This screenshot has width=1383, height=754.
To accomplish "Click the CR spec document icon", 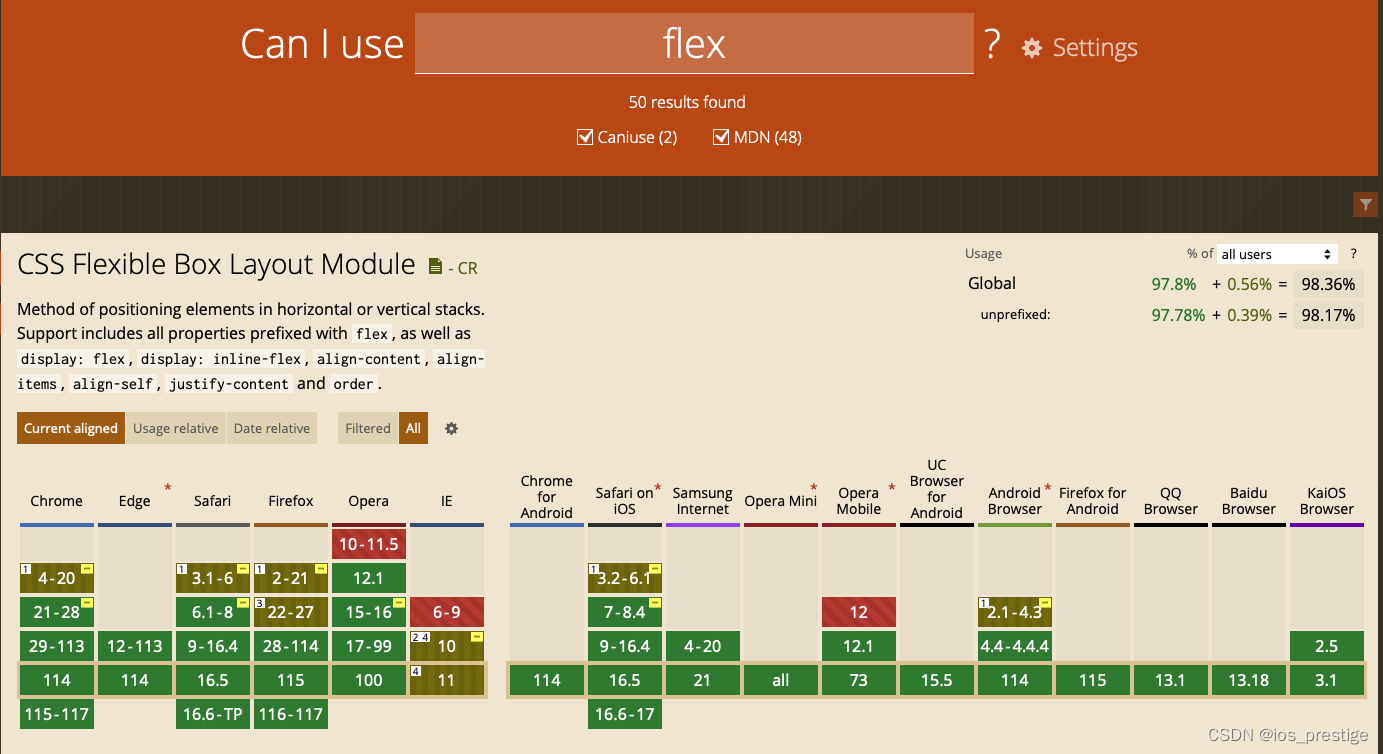I will 435,266.
